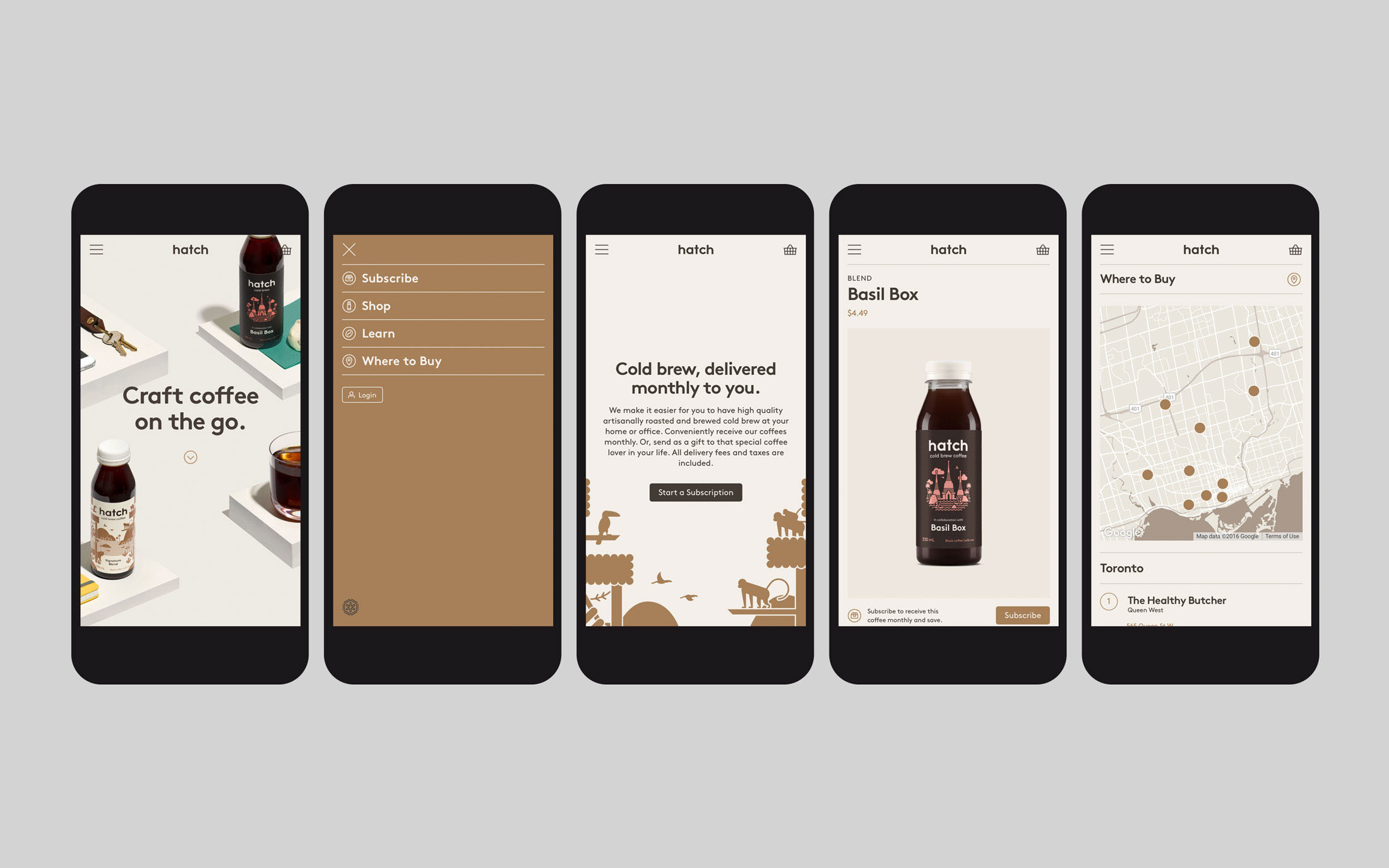The image size is (1389, 868).
Task: Click the hamburger menu on cold brew page
Action: [x=601, y=249]
